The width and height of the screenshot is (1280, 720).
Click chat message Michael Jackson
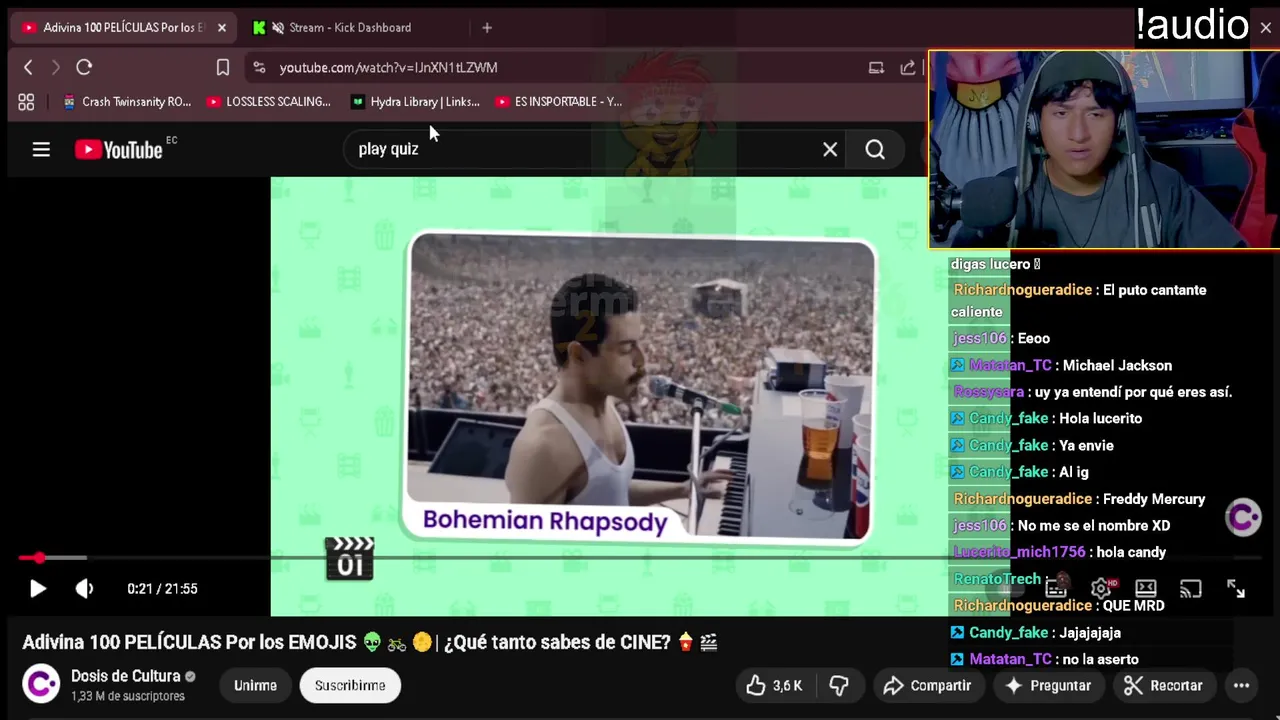[x=1117, y=366]
